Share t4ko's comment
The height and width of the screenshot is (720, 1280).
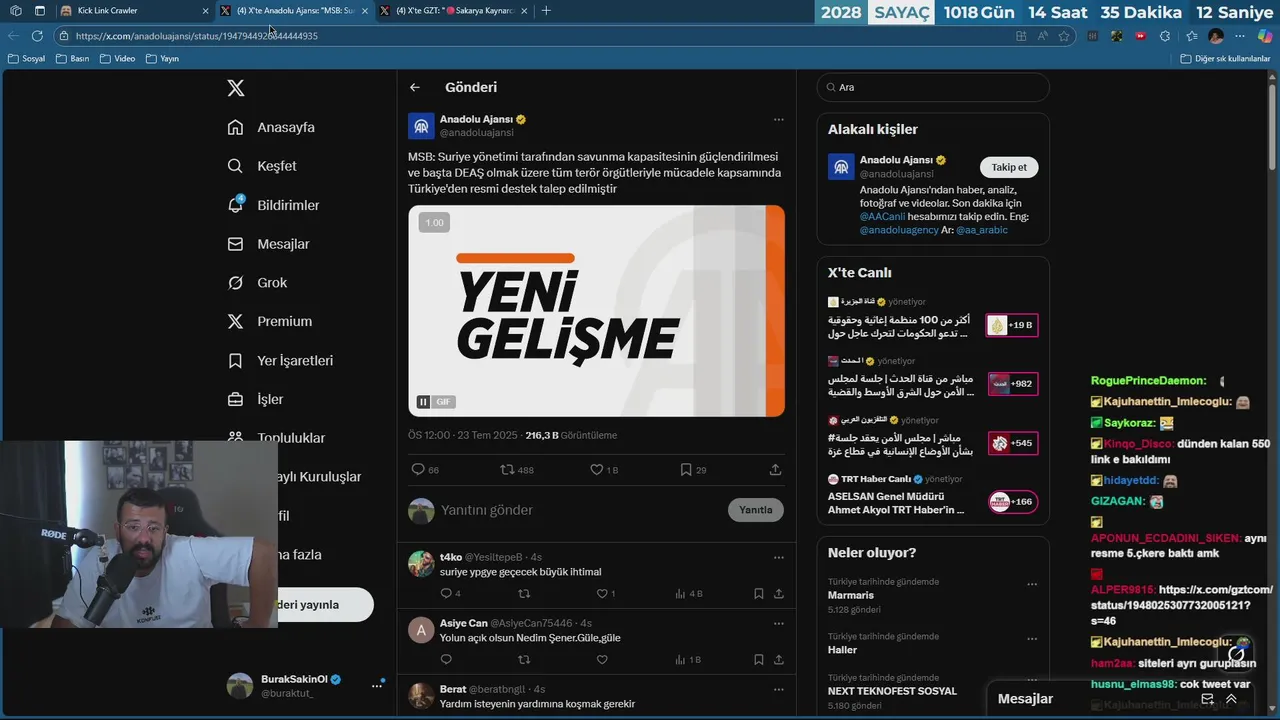pyautogui.click(x=779, y=593)
